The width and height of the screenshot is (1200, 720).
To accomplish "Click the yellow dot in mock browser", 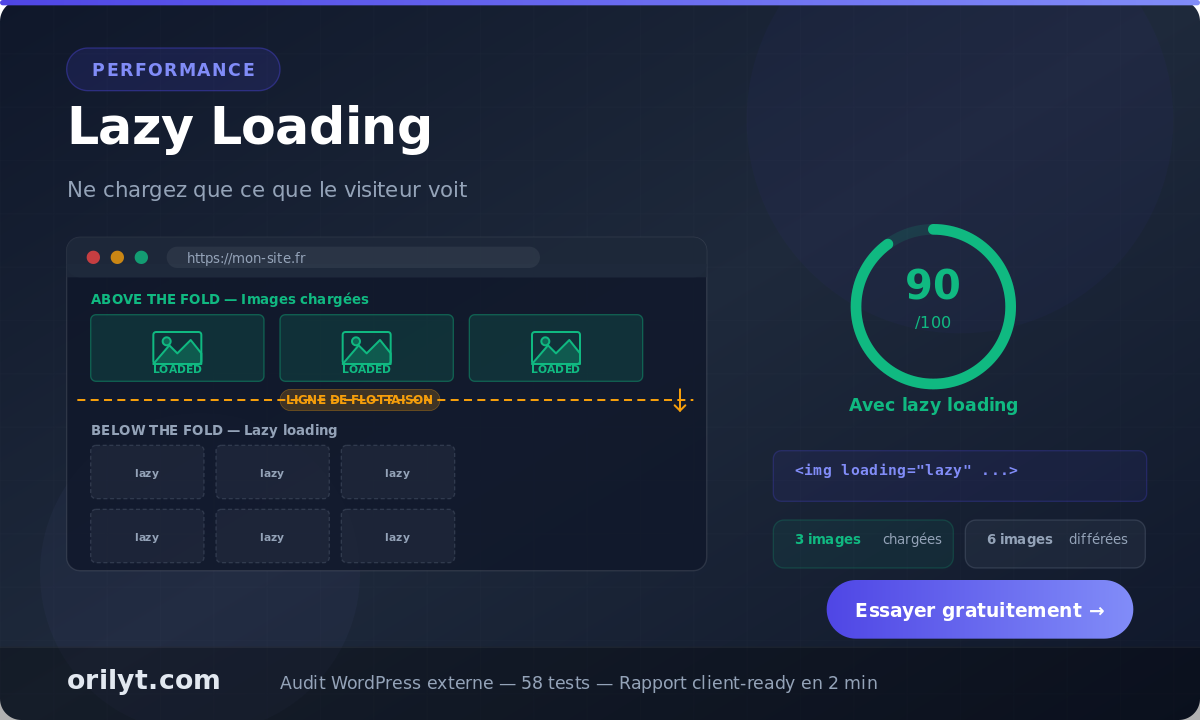I will point(117,257).
